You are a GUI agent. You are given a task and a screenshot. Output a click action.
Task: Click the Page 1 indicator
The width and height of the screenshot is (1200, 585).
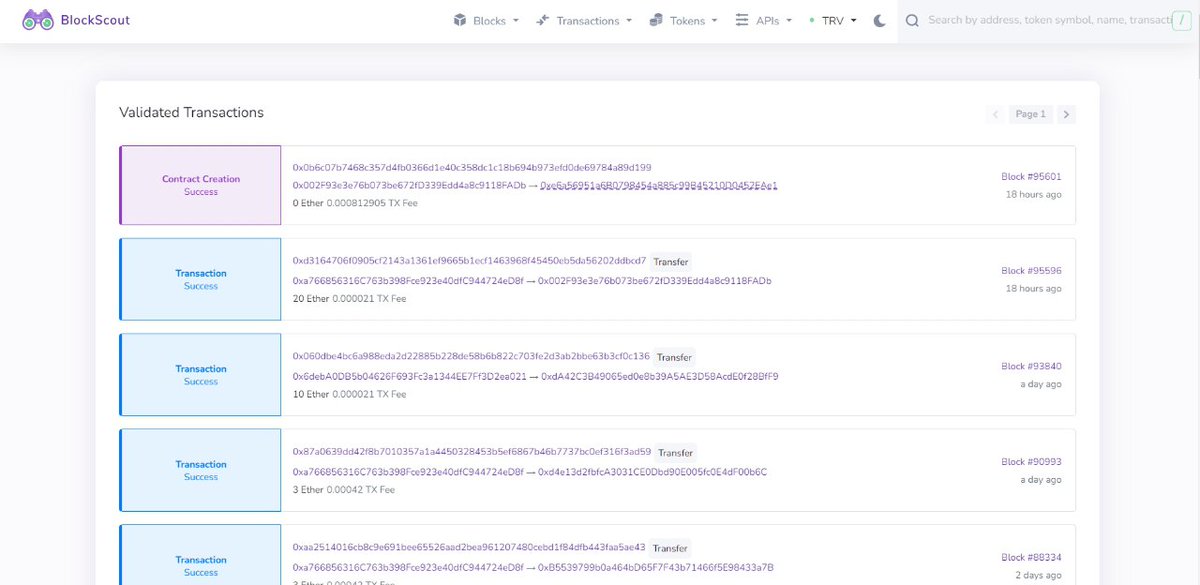[x=1030, y=114]
